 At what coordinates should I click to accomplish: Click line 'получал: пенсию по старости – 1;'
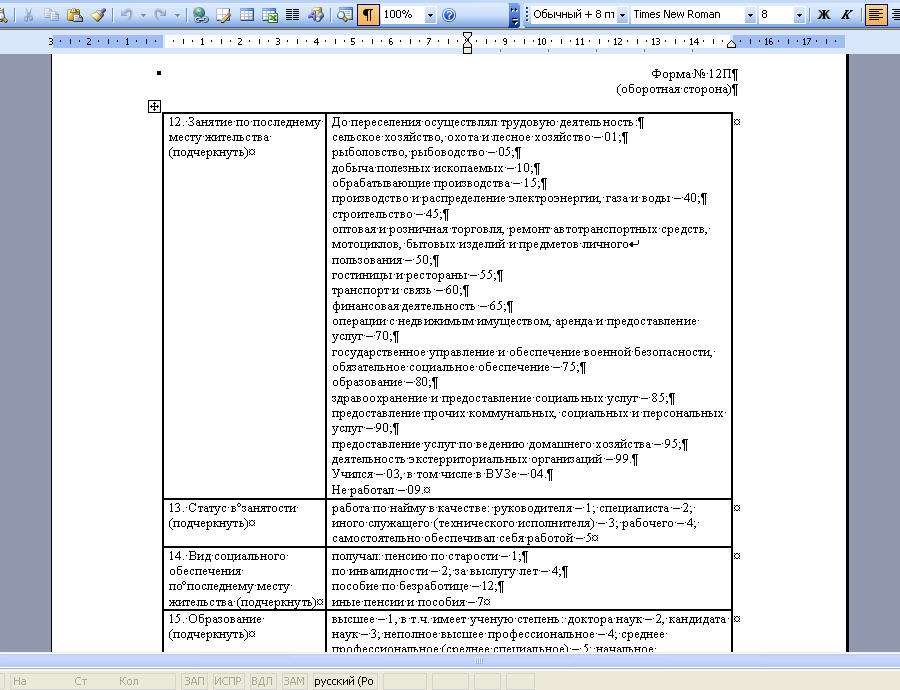(425, 556)
